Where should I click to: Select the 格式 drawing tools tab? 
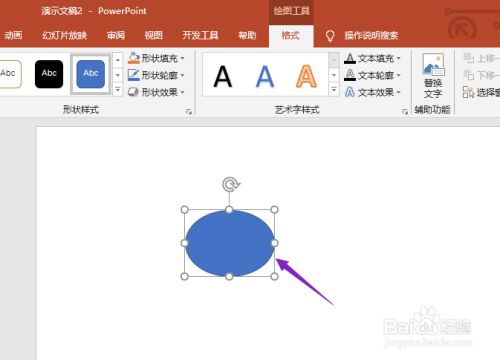(x=291, y=35)
